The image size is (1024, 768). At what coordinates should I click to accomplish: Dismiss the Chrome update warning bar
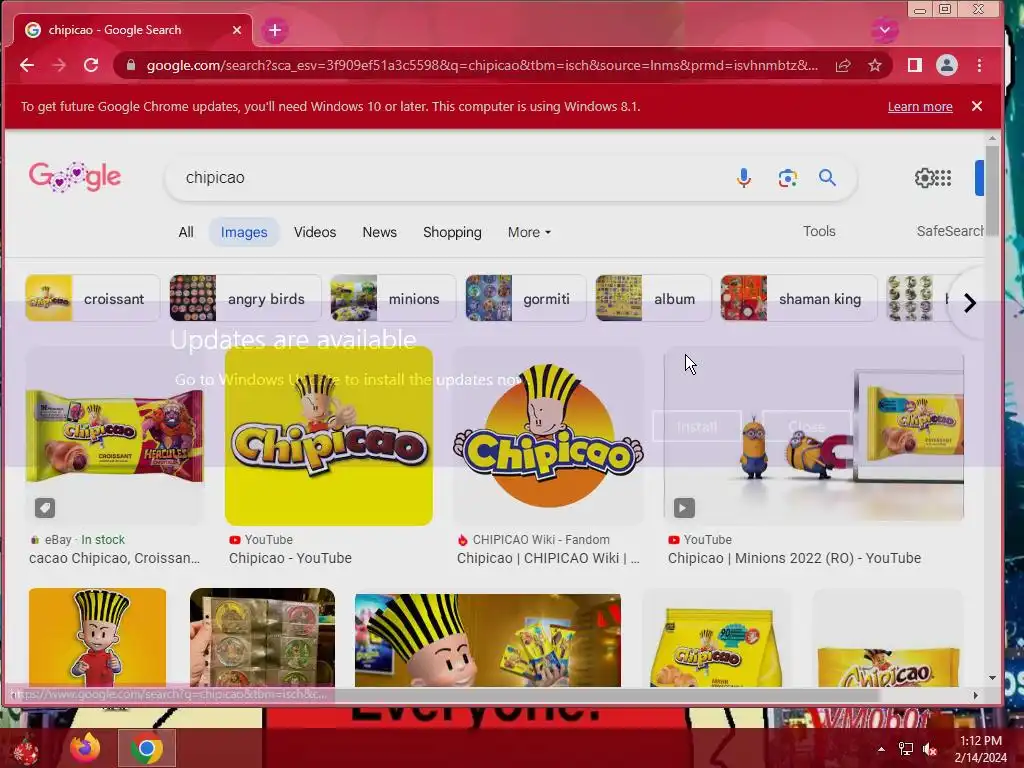coord(977,106)
